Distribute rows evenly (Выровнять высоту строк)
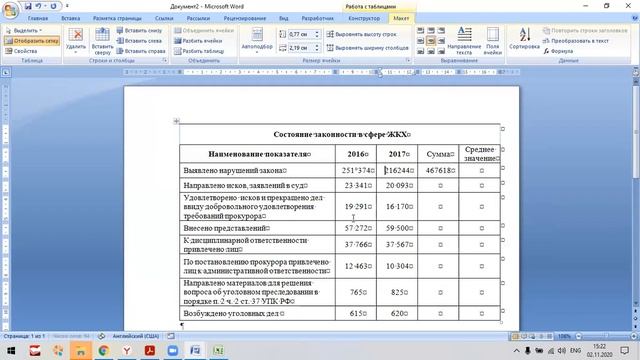 362,34
